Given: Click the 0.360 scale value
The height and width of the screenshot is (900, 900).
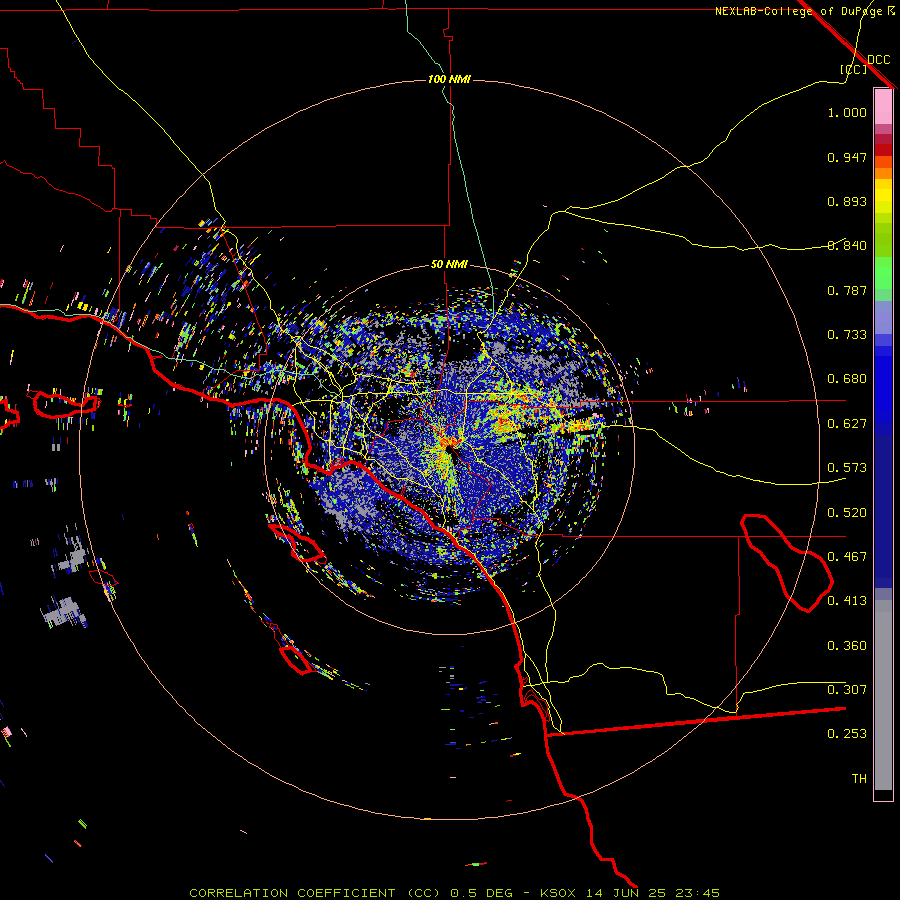Looking at the screenshot, I should [x=847, y=646].
